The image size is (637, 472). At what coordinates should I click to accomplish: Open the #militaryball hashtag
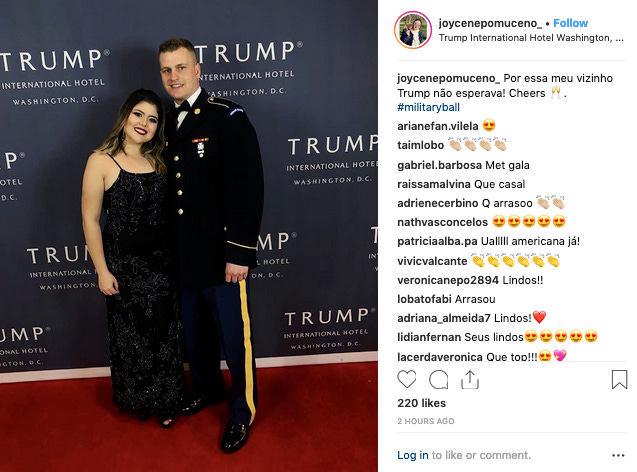pos(429,107)
